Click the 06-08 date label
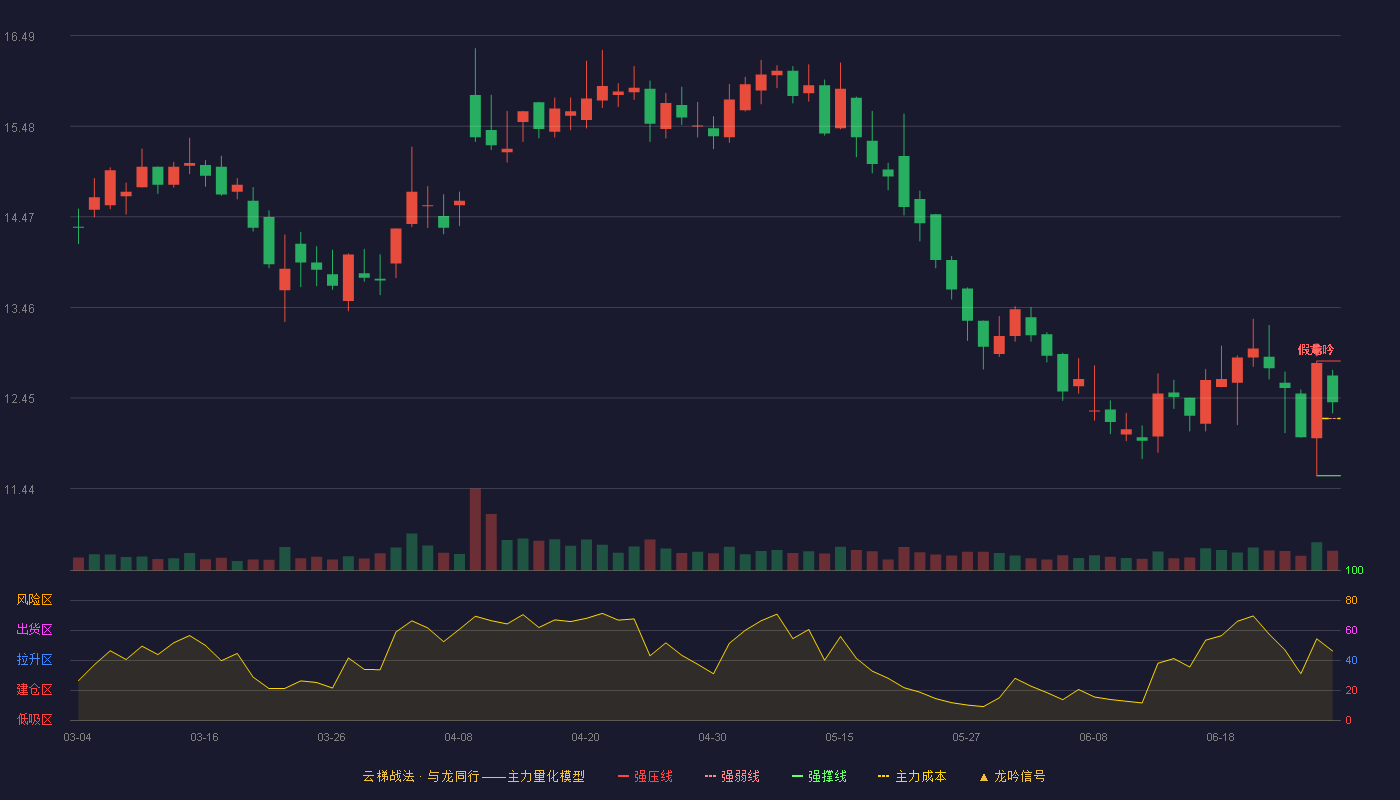 [1093, 737]
